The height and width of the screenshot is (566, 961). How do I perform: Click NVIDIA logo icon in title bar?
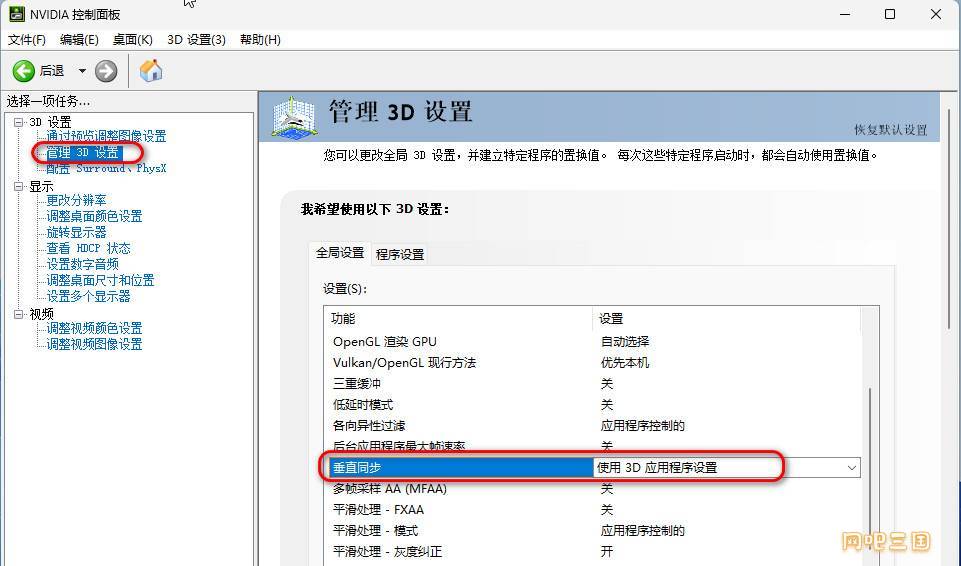click(17, 14)
